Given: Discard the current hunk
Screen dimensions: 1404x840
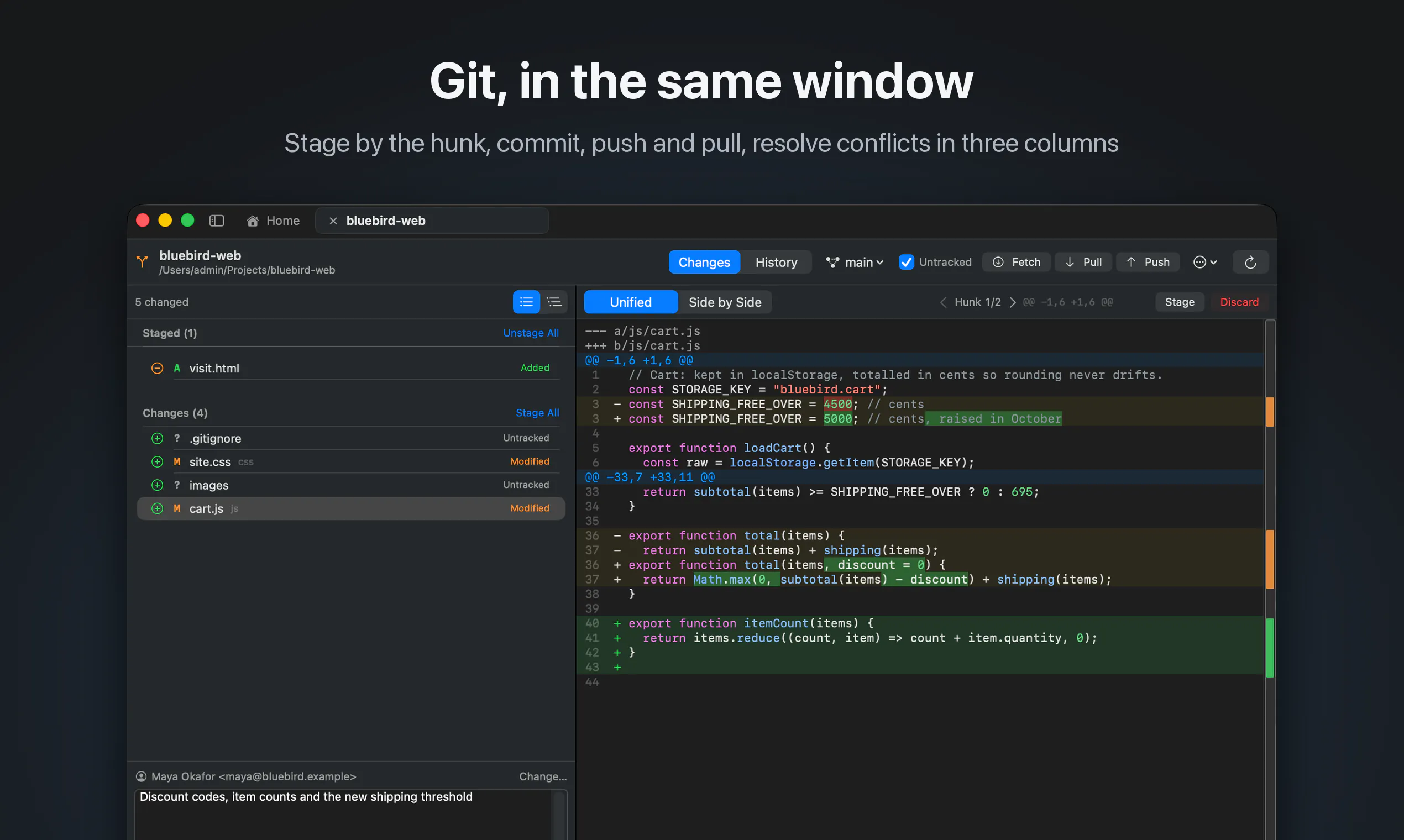Looking at the screenshot, I should 1239,302.
